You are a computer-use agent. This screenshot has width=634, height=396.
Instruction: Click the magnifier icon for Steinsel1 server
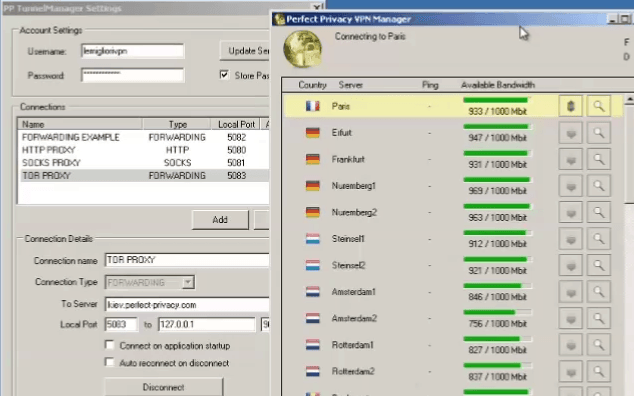(x=599, y=239)
